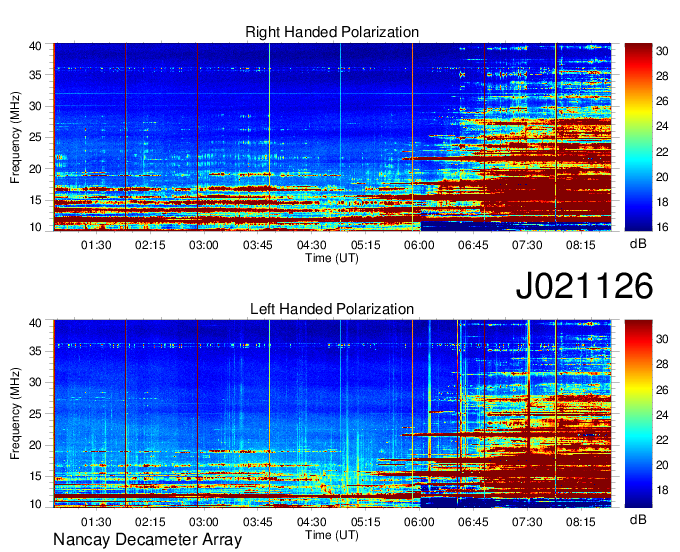Click the 03:45 tick label under lower plot

[x=258, y=522]
